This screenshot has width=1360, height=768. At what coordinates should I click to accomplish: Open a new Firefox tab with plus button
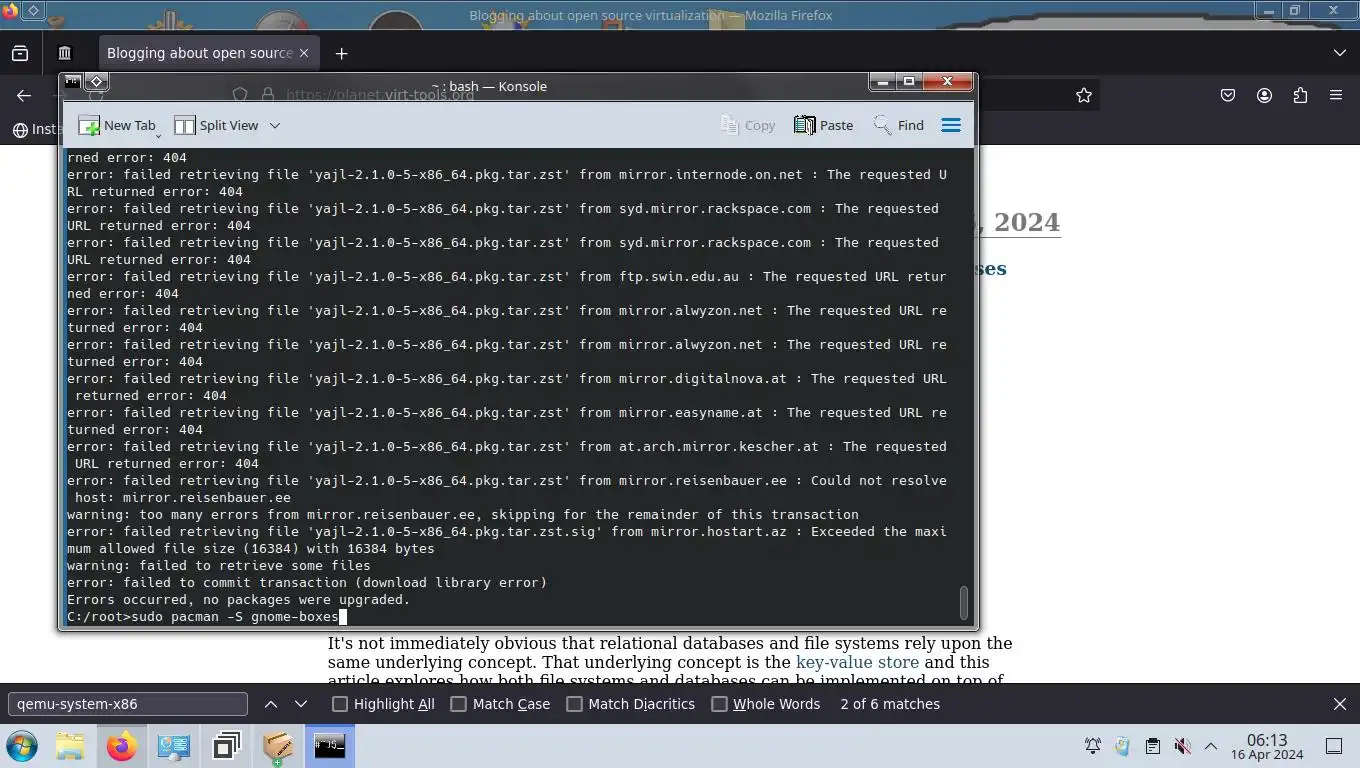coord(341,53)
